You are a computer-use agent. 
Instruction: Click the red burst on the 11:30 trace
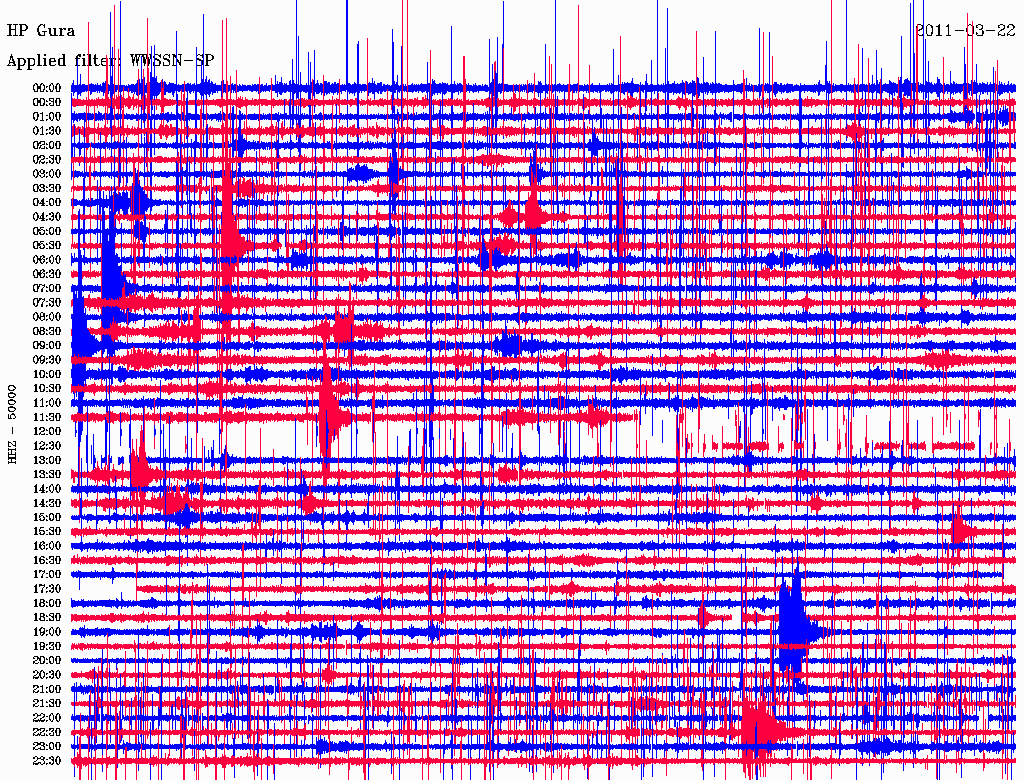pos(328,412)
